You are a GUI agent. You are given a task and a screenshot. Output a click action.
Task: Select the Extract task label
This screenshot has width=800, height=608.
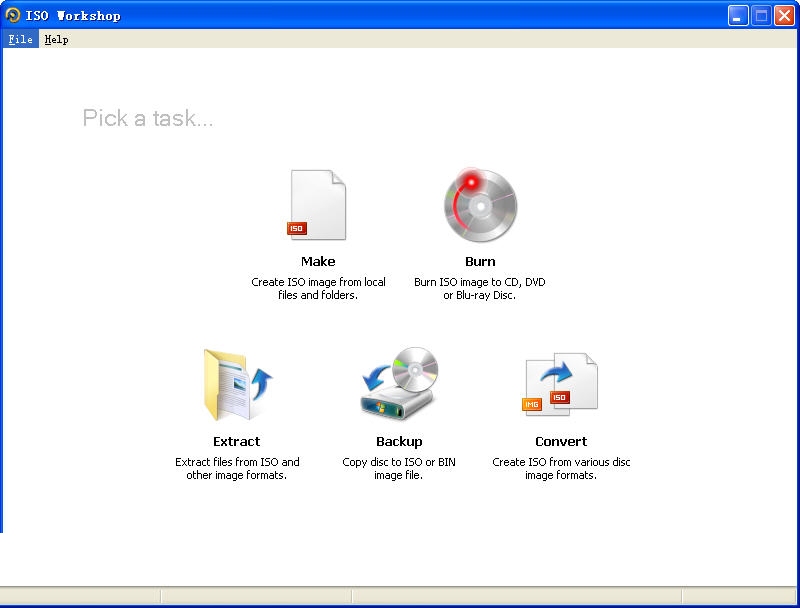[x=237, y=442]
